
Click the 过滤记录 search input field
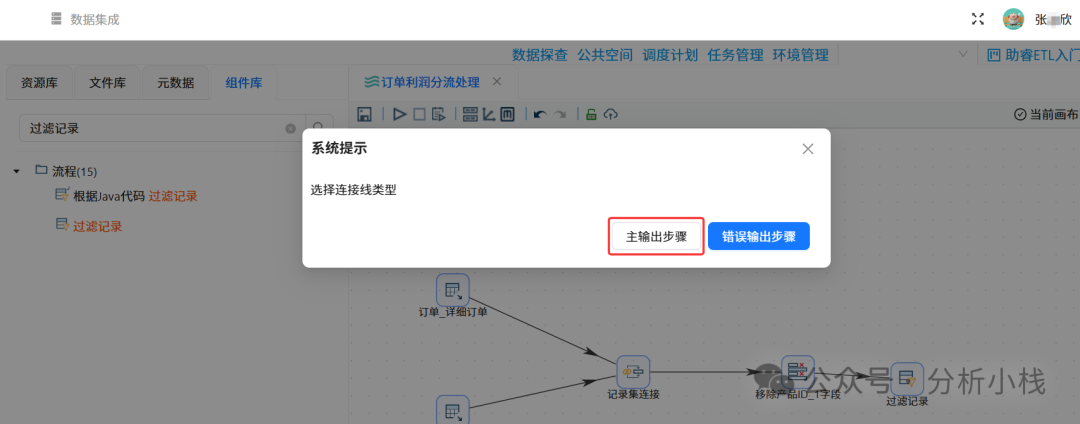(x=162, y=128)
